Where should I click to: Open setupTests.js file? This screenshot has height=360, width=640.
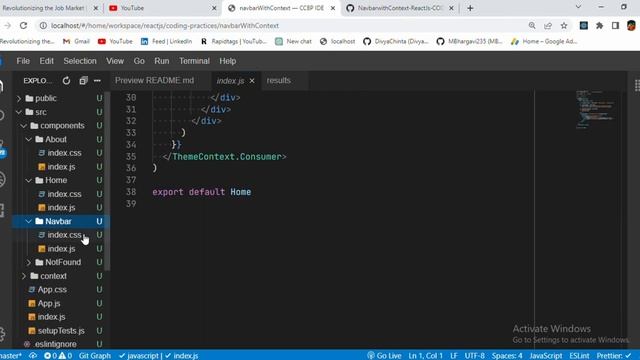click(x=61, y=331)
